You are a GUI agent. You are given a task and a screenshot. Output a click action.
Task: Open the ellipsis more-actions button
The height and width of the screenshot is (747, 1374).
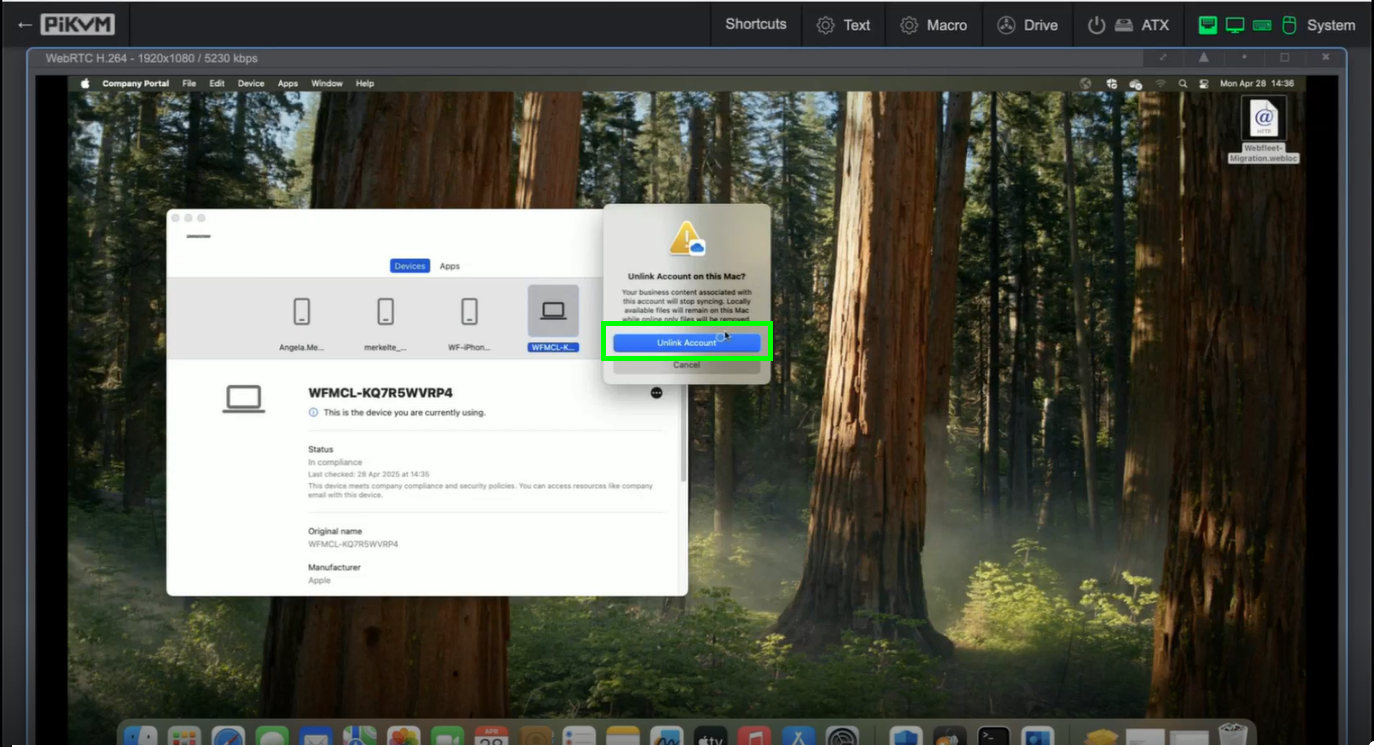[x=656, y=393]
